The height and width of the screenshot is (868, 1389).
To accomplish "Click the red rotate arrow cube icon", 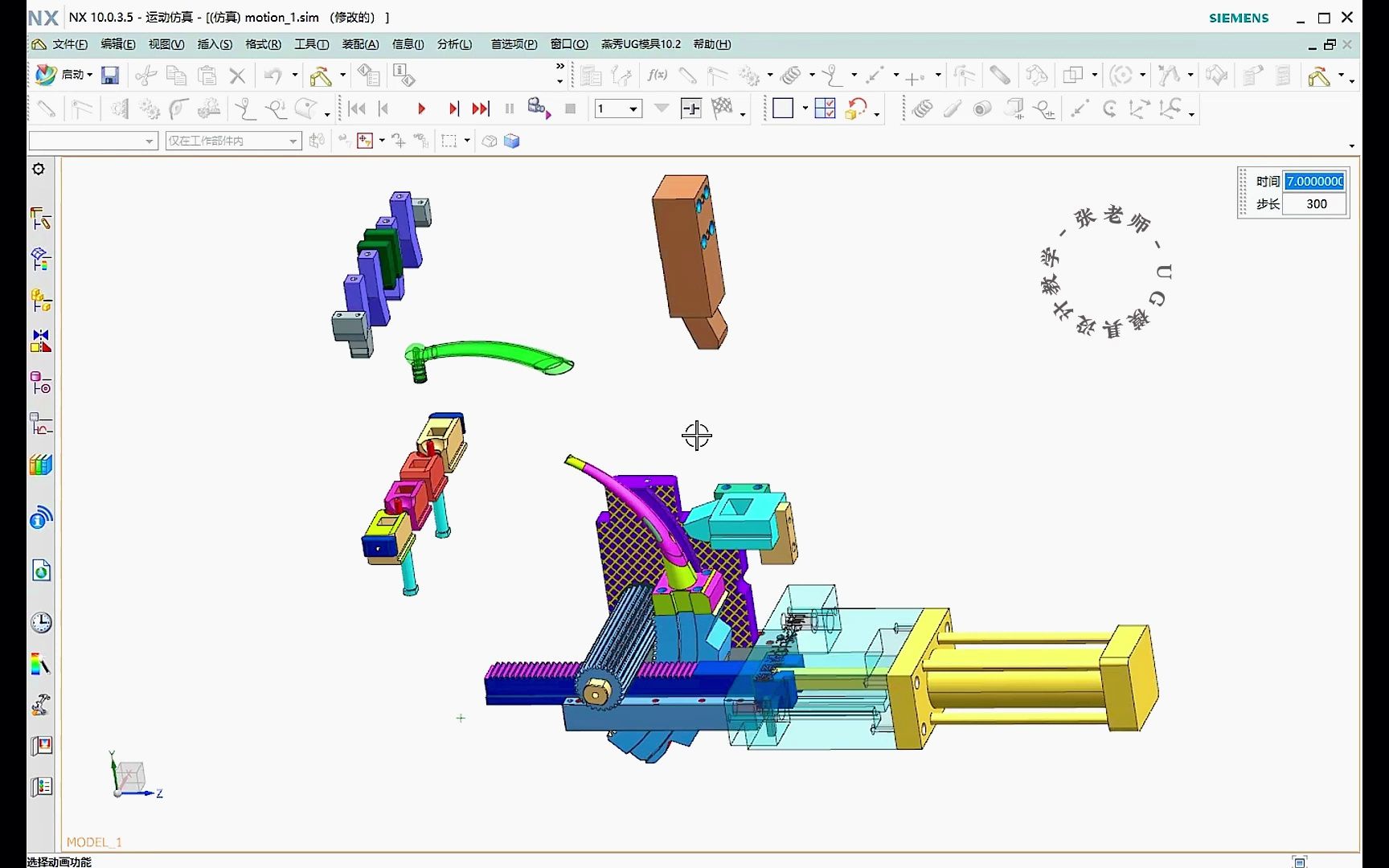I will (856, 108).
